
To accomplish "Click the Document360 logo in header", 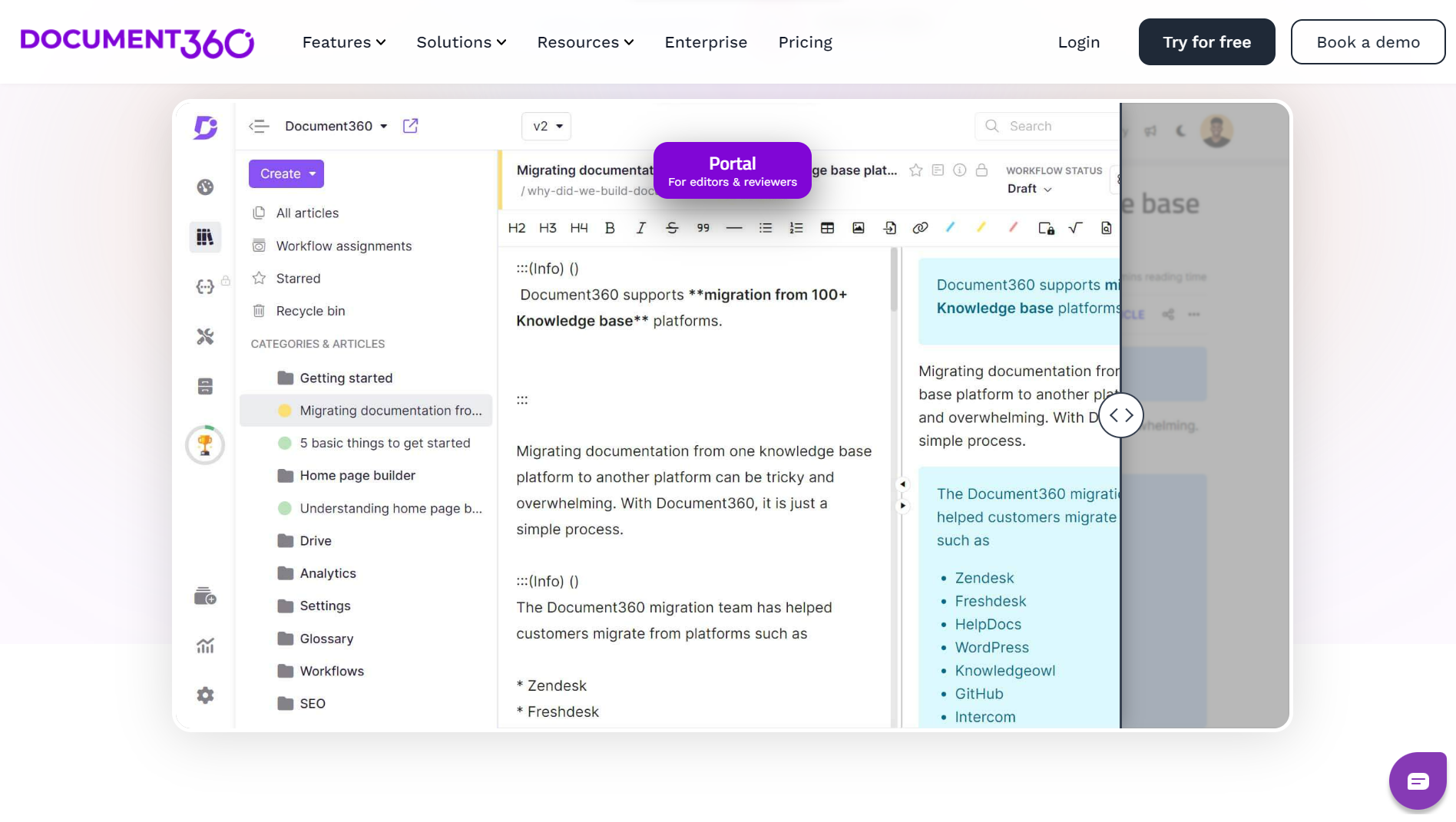I will click(137, 42).
